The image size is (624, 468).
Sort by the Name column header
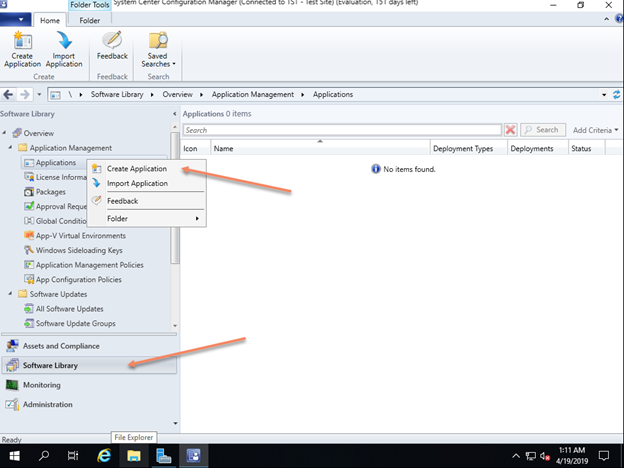point(320,148)
